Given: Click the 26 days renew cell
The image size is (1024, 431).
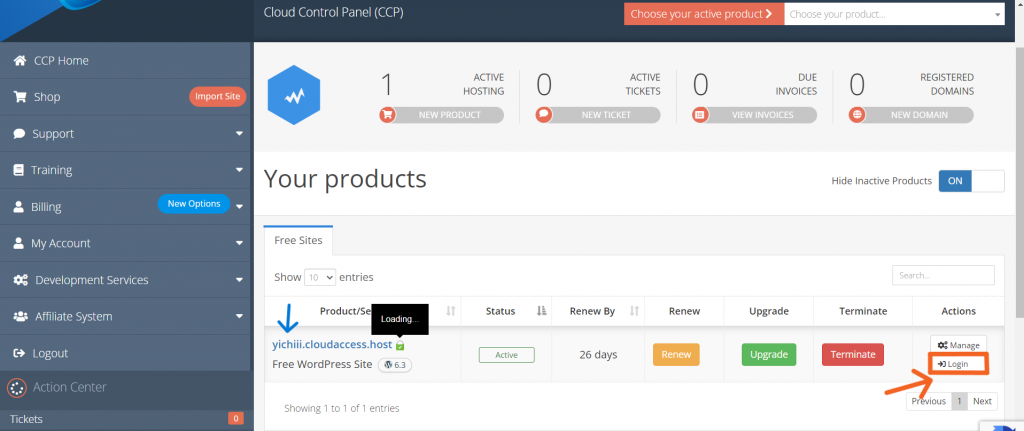Looking at the screenshot, I should pyautogui.click(x=598, y=355).
